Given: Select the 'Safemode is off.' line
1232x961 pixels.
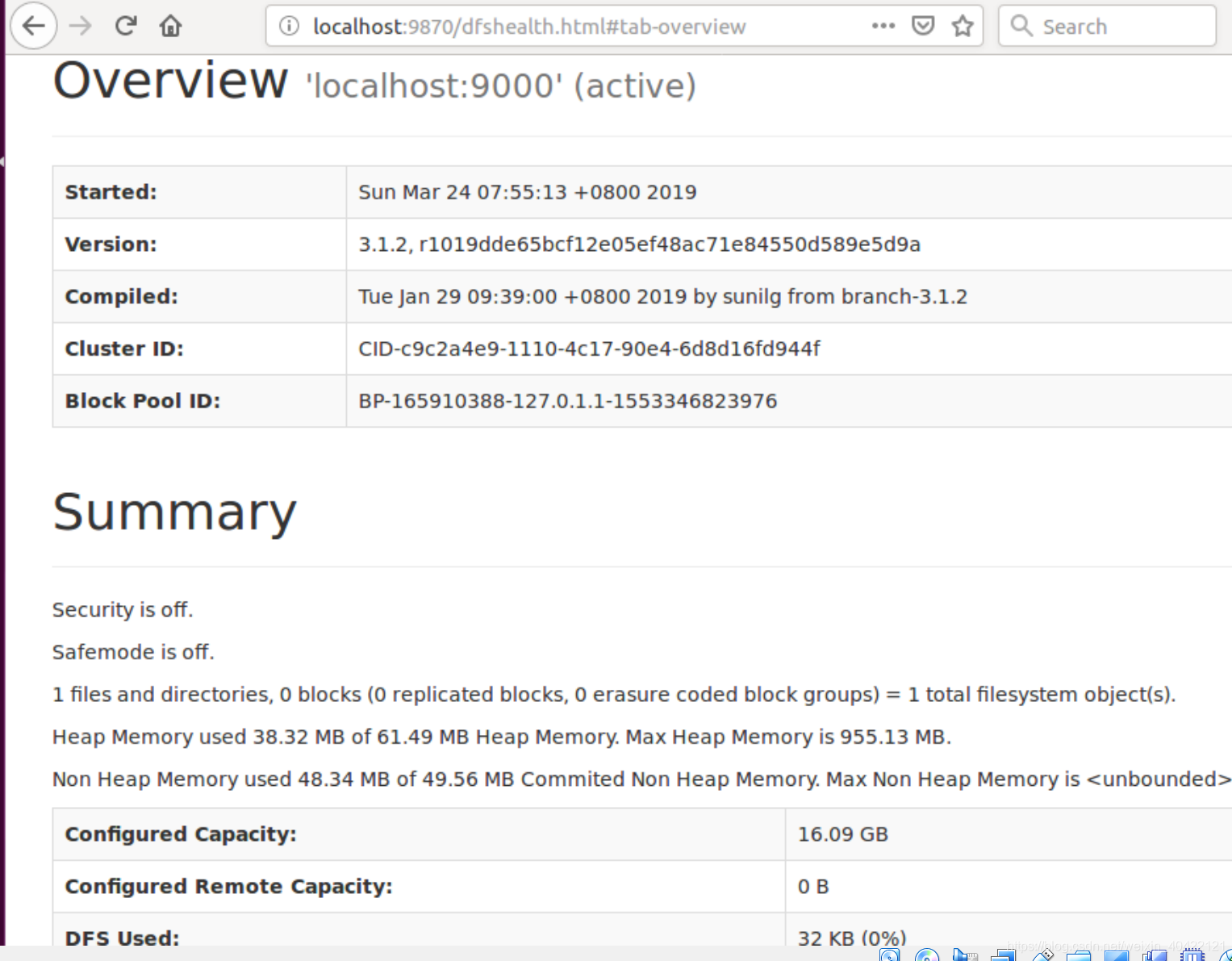Looking at the screenshot, I should pos(133,652).
